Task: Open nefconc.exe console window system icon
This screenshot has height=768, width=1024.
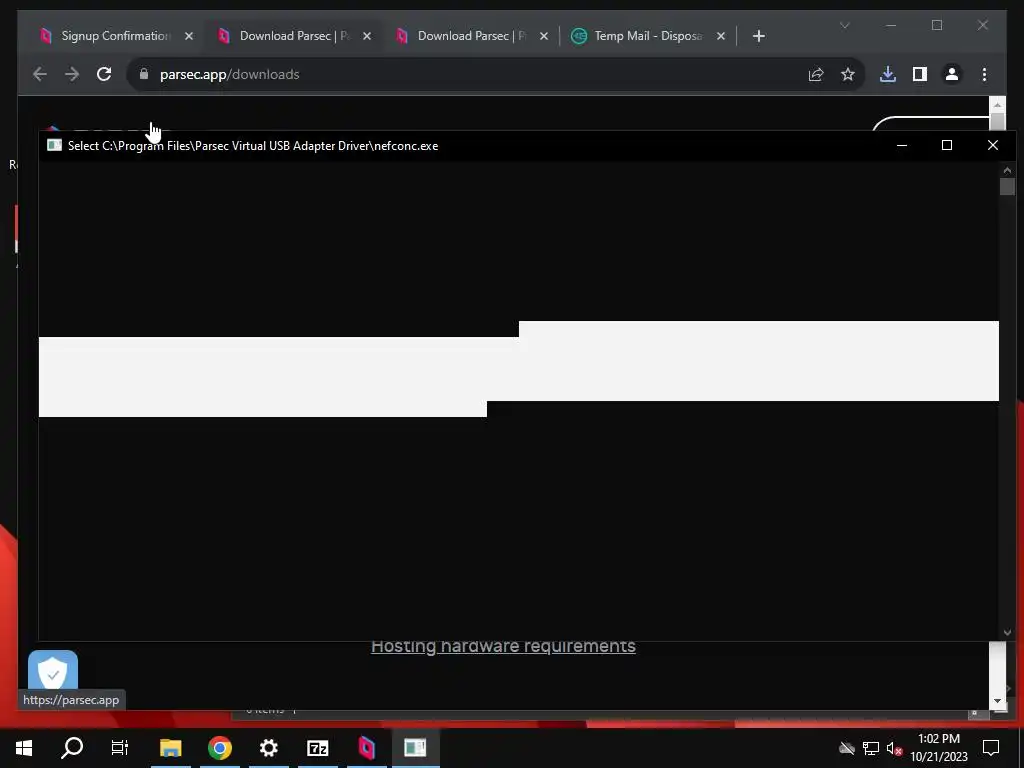Action: (54, 146)
